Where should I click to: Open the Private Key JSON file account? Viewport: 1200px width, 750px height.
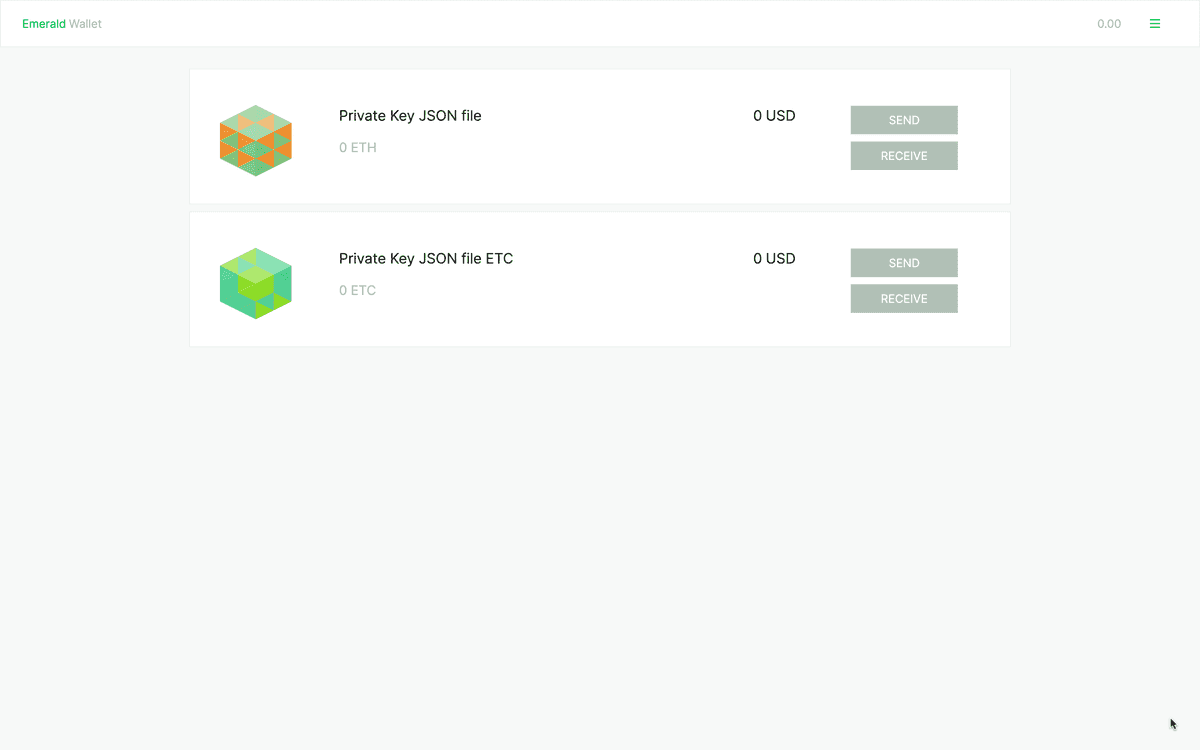tap(410, 116)
